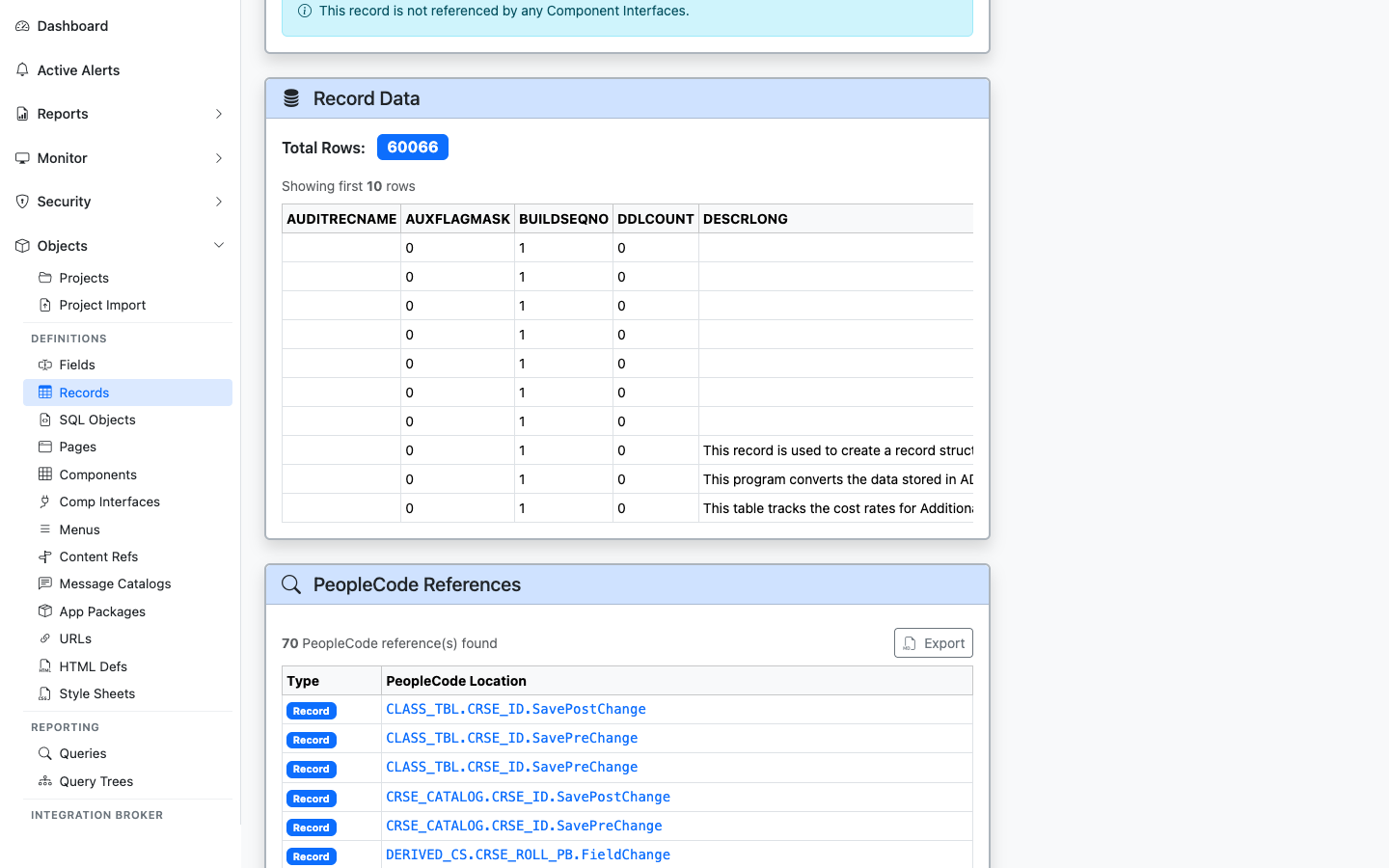The image size is (1389, 868).
Task: Click the Reports chart icon
Action: [22, 114]
